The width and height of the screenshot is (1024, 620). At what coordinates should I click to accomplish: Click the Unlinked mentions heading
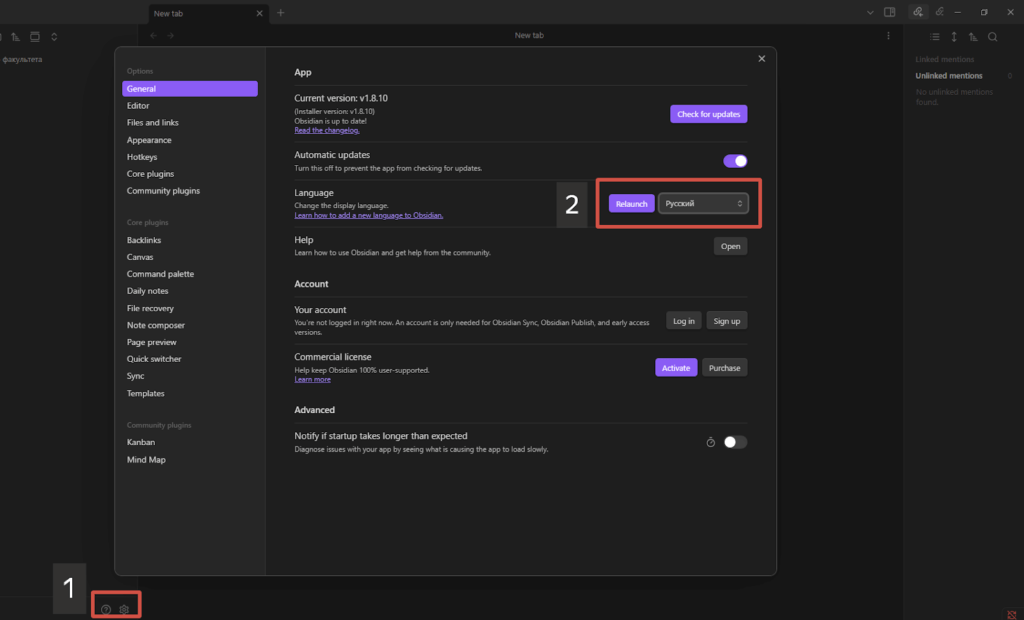(949, 76)
